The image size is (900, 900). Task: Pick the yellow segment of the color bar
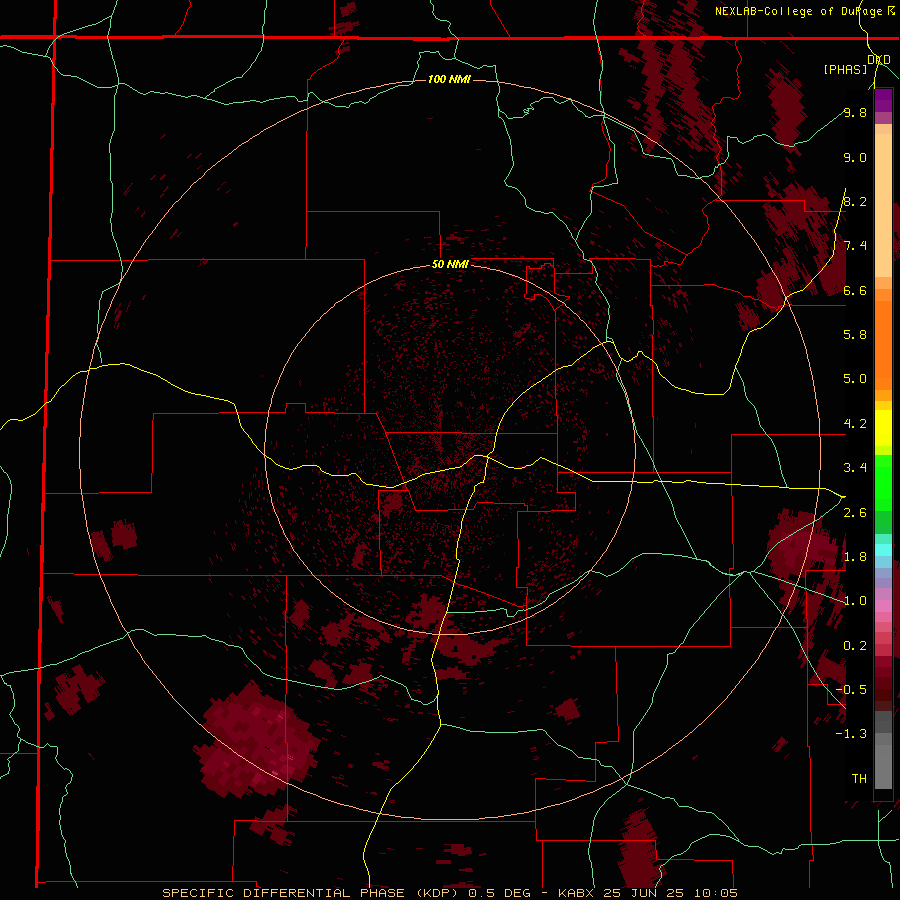(x=883, y=428)
